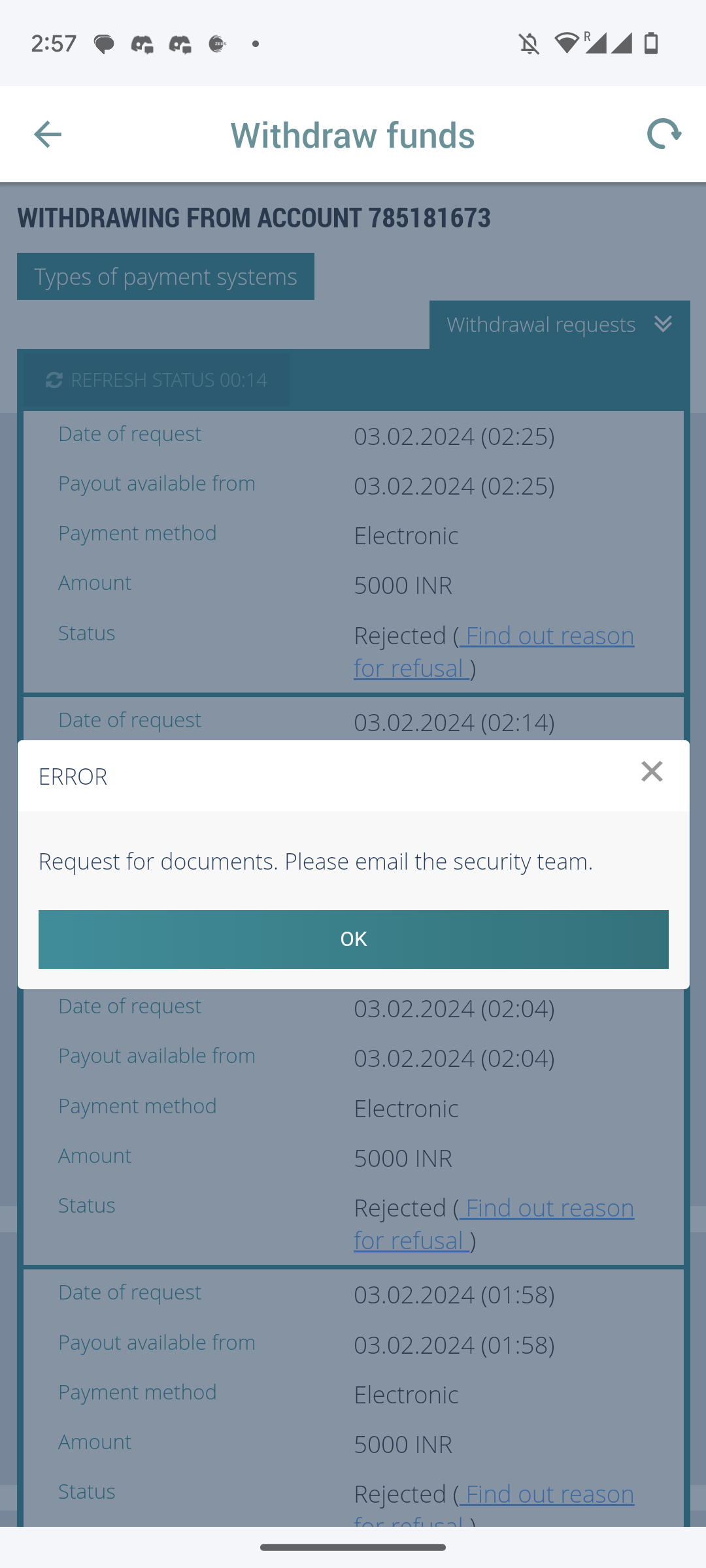Tap the refresh icon in the header
This screenshot has width=706, height=1568.
(664, 135)
